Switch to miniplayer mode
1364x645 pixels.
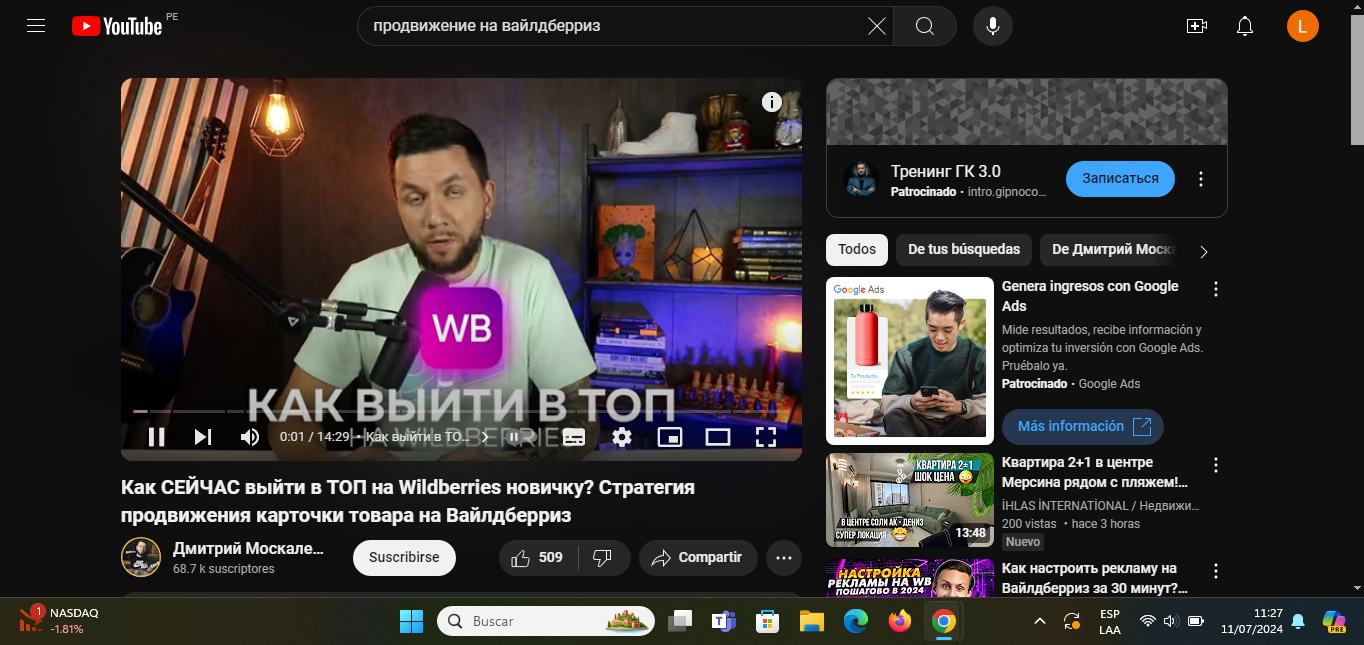pos(670,437)
